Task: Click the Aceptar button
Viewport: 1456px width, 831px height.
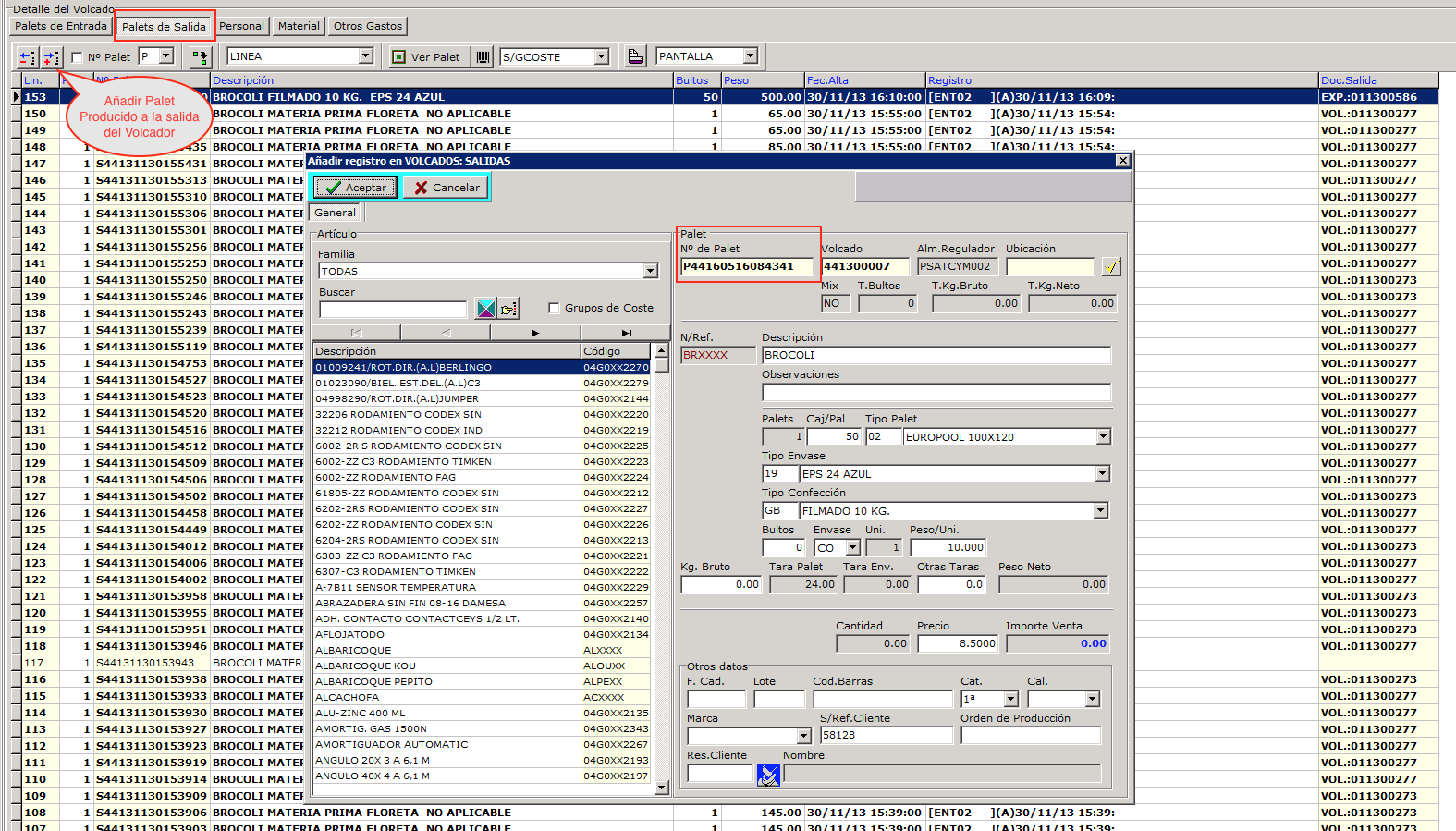Action: pyautogui.click(x=356, y=188)
